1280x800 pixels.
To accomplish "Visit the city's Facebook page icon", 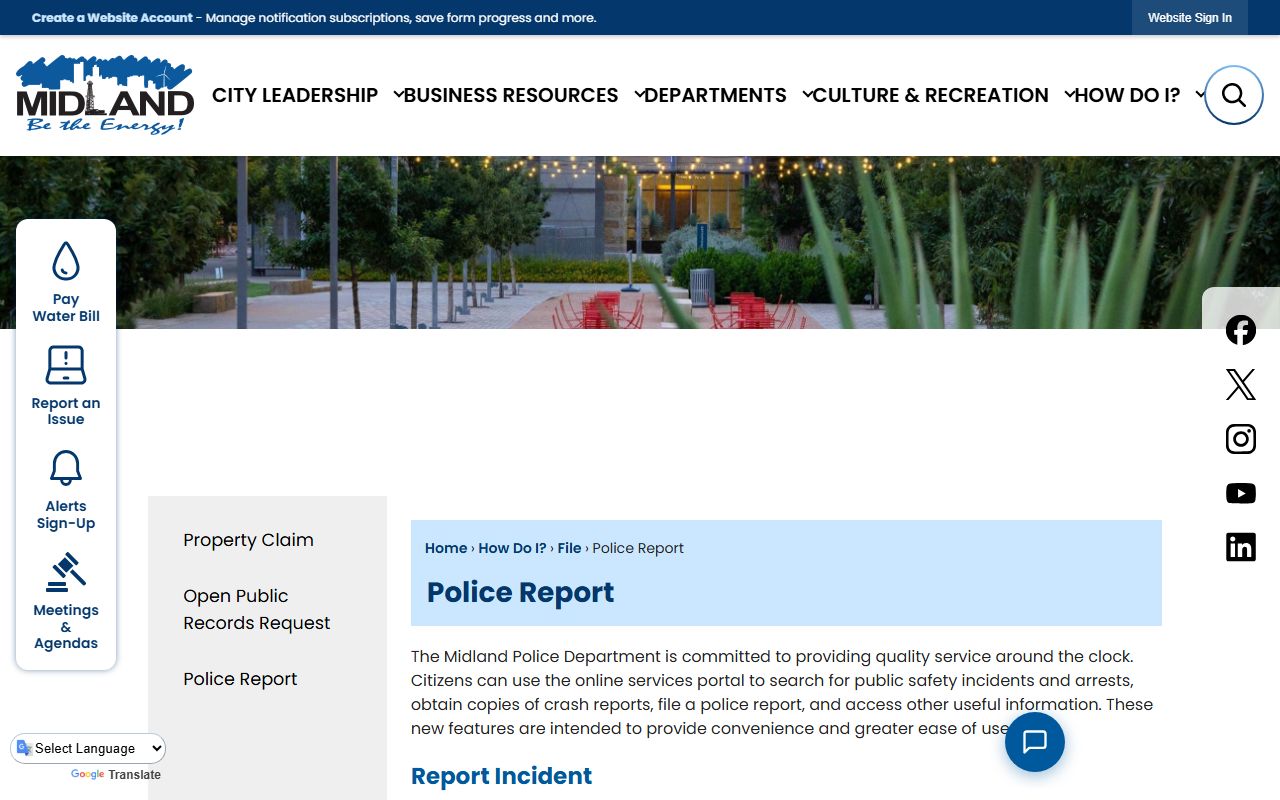I will click(1241, 330).
